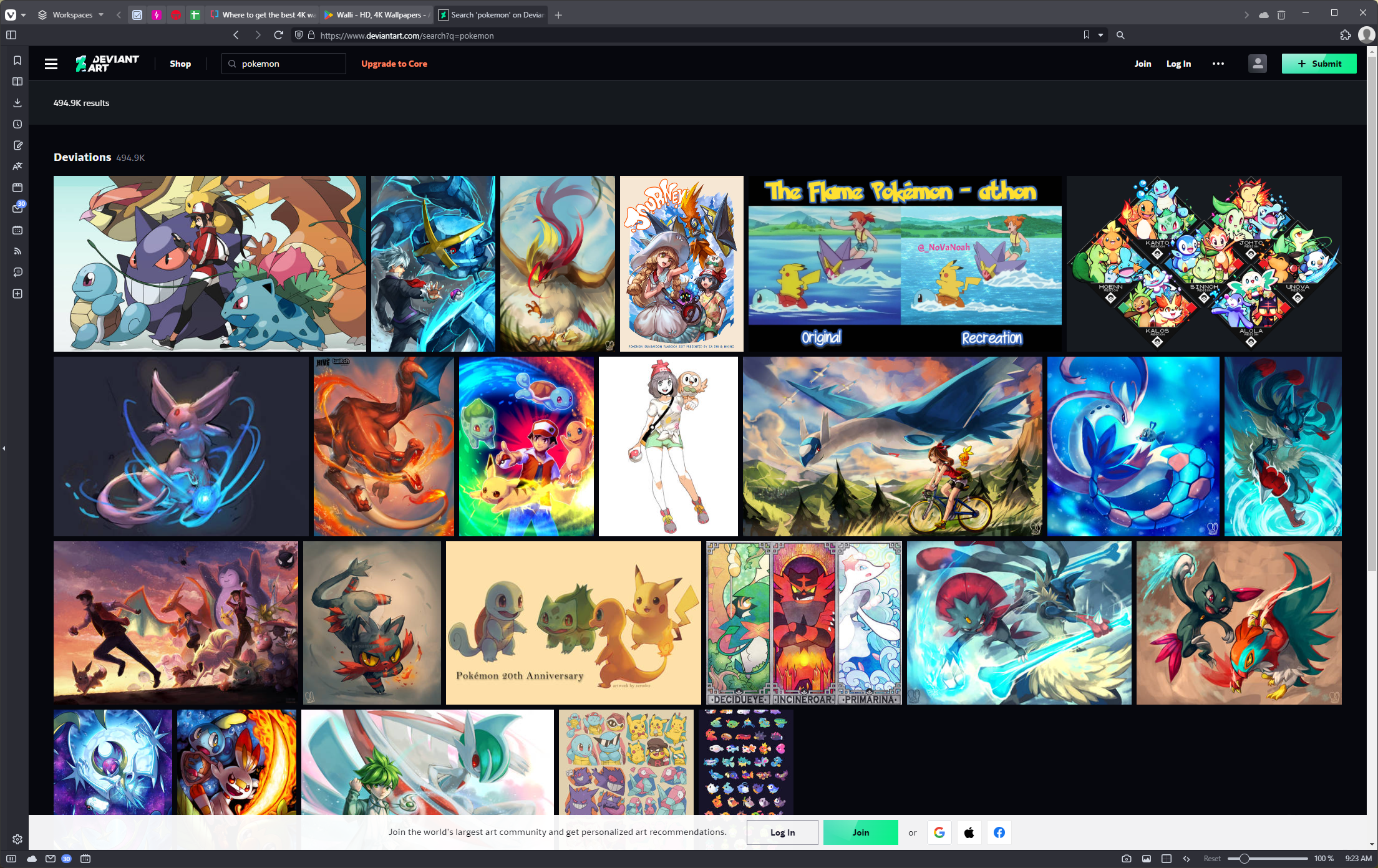The image size is (1378, 868).
Task: Switch to 'Where to get the best 4K' tab
Action: 263,14
